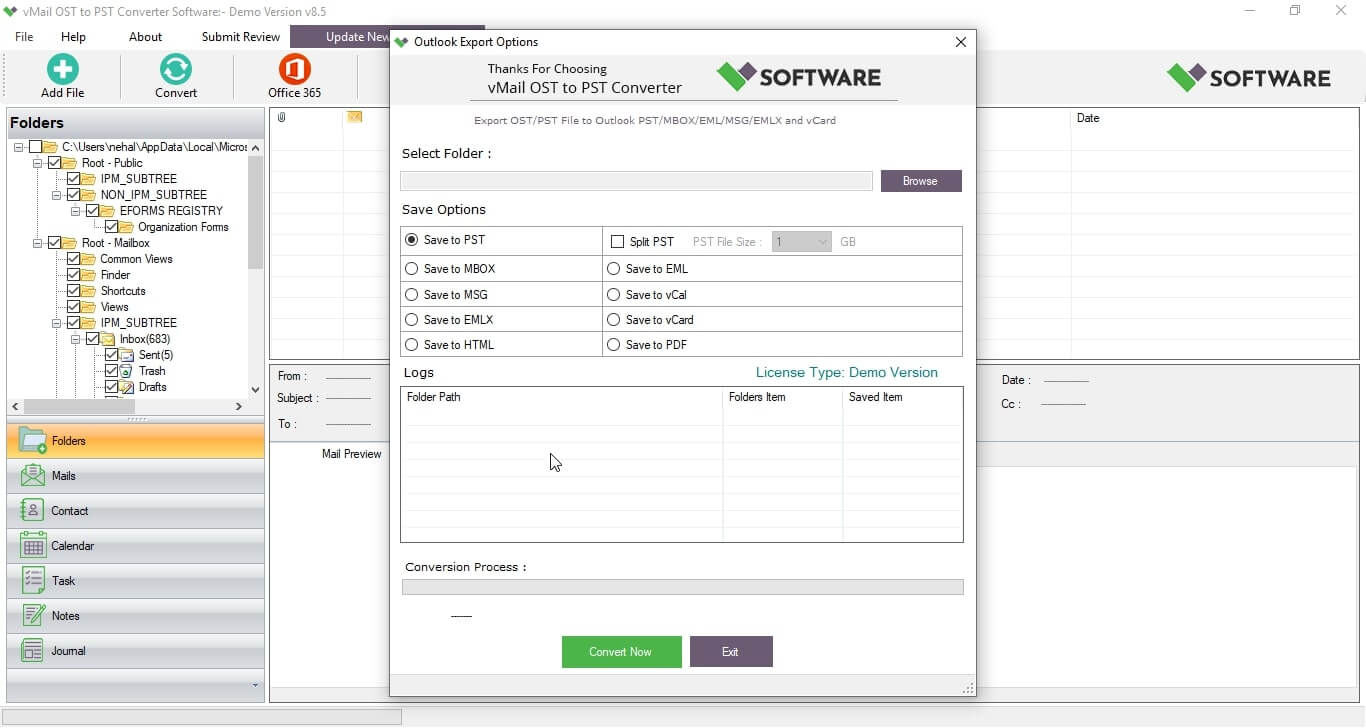Viewport: 1366px width, 728px height.
Task: Click the Trash bin folder icon
Action: coord(127,371)
